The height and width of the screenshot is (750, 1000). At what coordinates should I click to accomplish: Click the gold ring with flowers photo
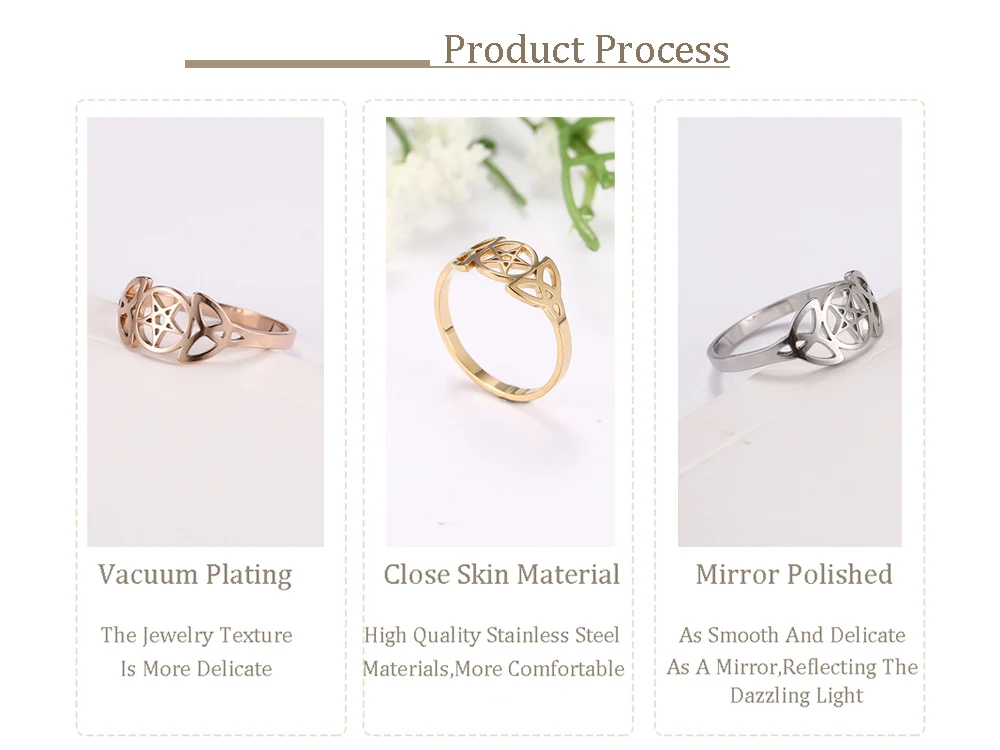pos(501,332)
